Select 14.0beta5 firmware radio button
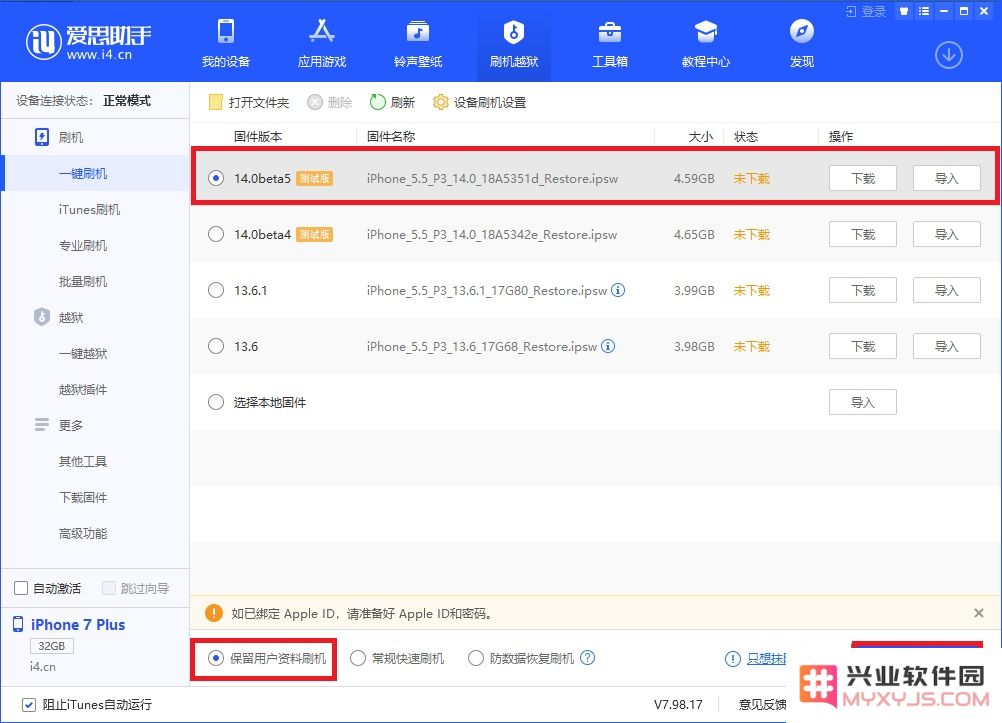1002x723 pixels. click(x=216, y=178)
